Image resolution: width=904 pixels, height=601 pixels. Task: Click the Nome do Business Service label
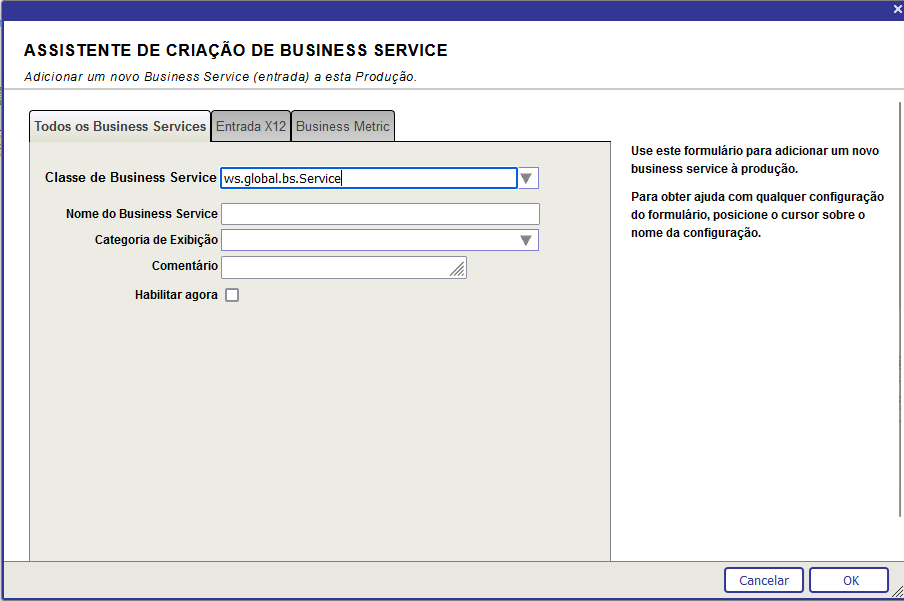pos(141,214)
